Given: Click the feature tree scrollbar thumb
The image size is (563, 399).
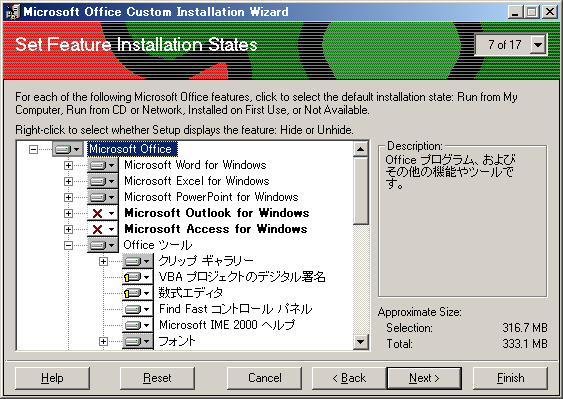Looking at the screenshot, I should 360,191.
